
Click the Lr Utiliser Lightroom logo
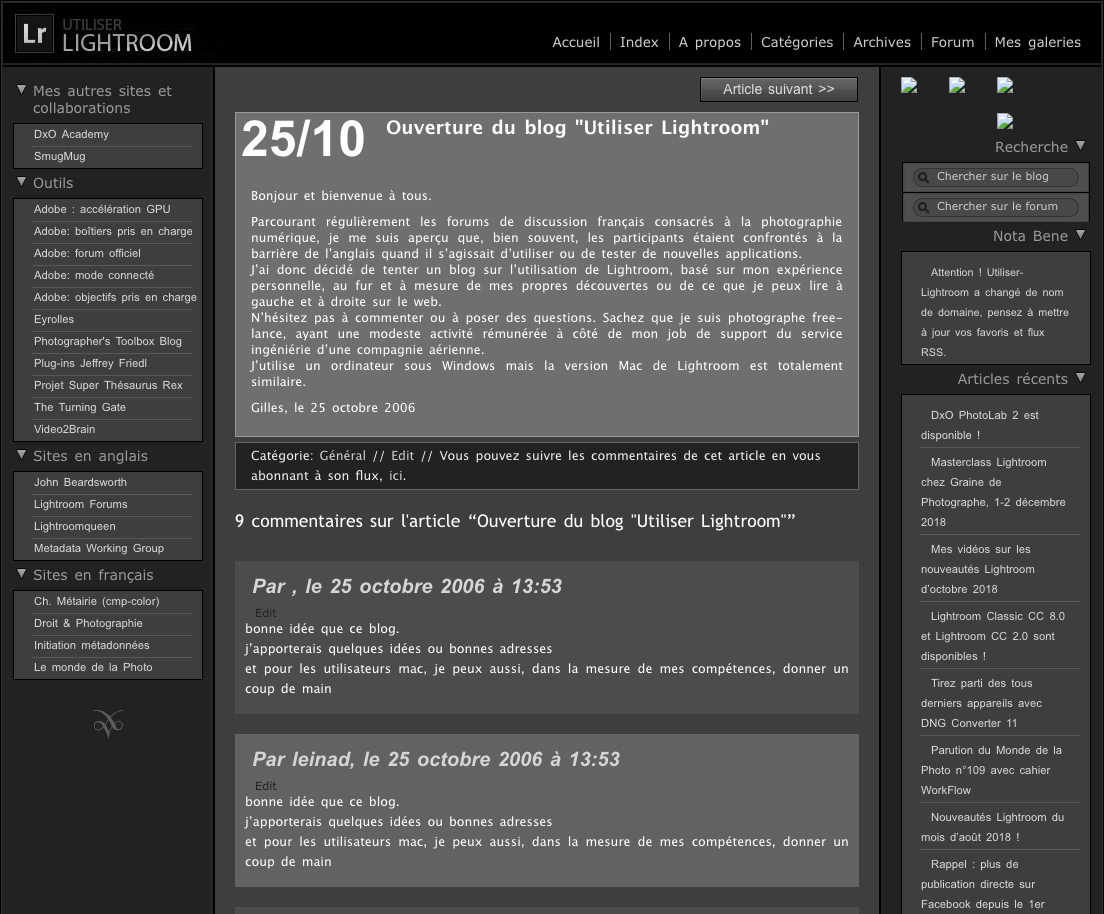coord(104,35)
